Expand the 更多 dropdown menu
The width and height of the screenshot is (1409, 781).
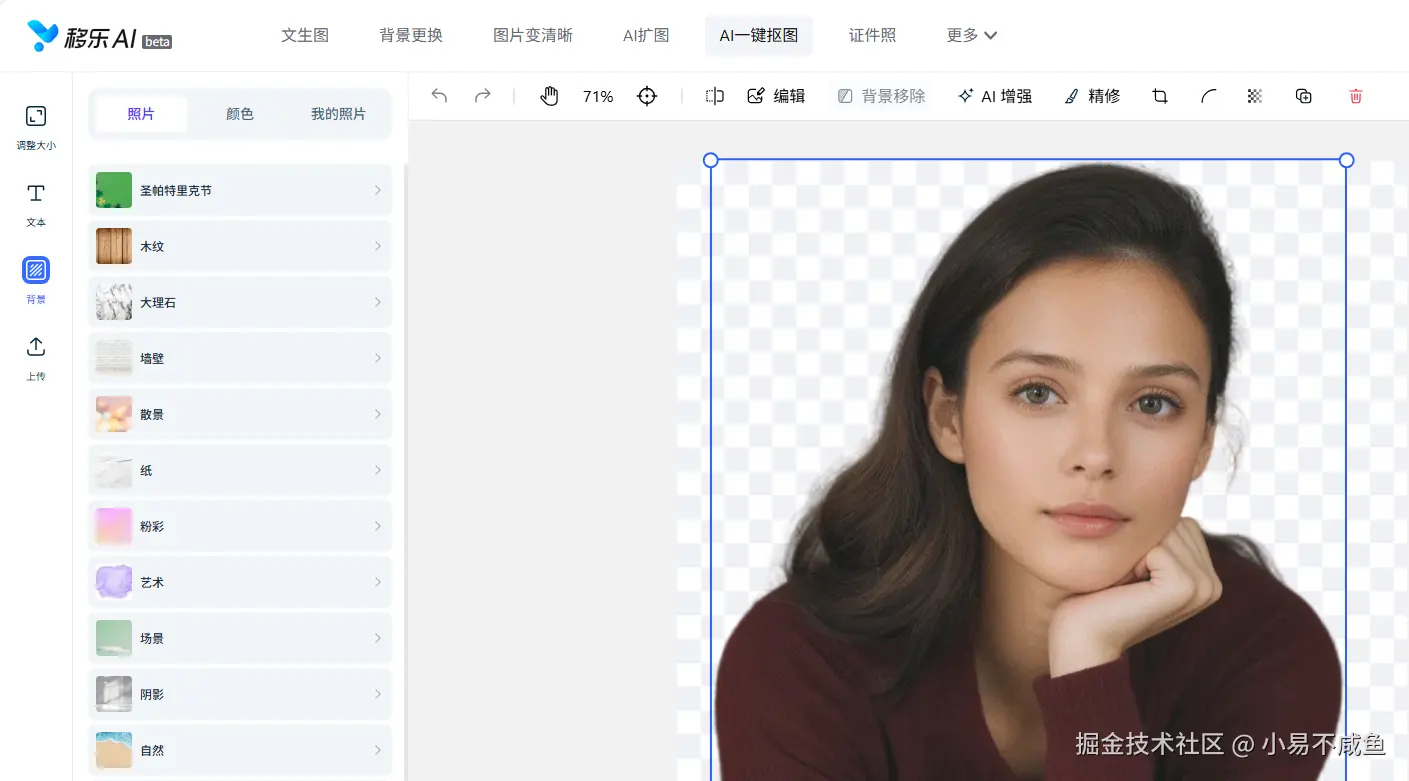972,35
